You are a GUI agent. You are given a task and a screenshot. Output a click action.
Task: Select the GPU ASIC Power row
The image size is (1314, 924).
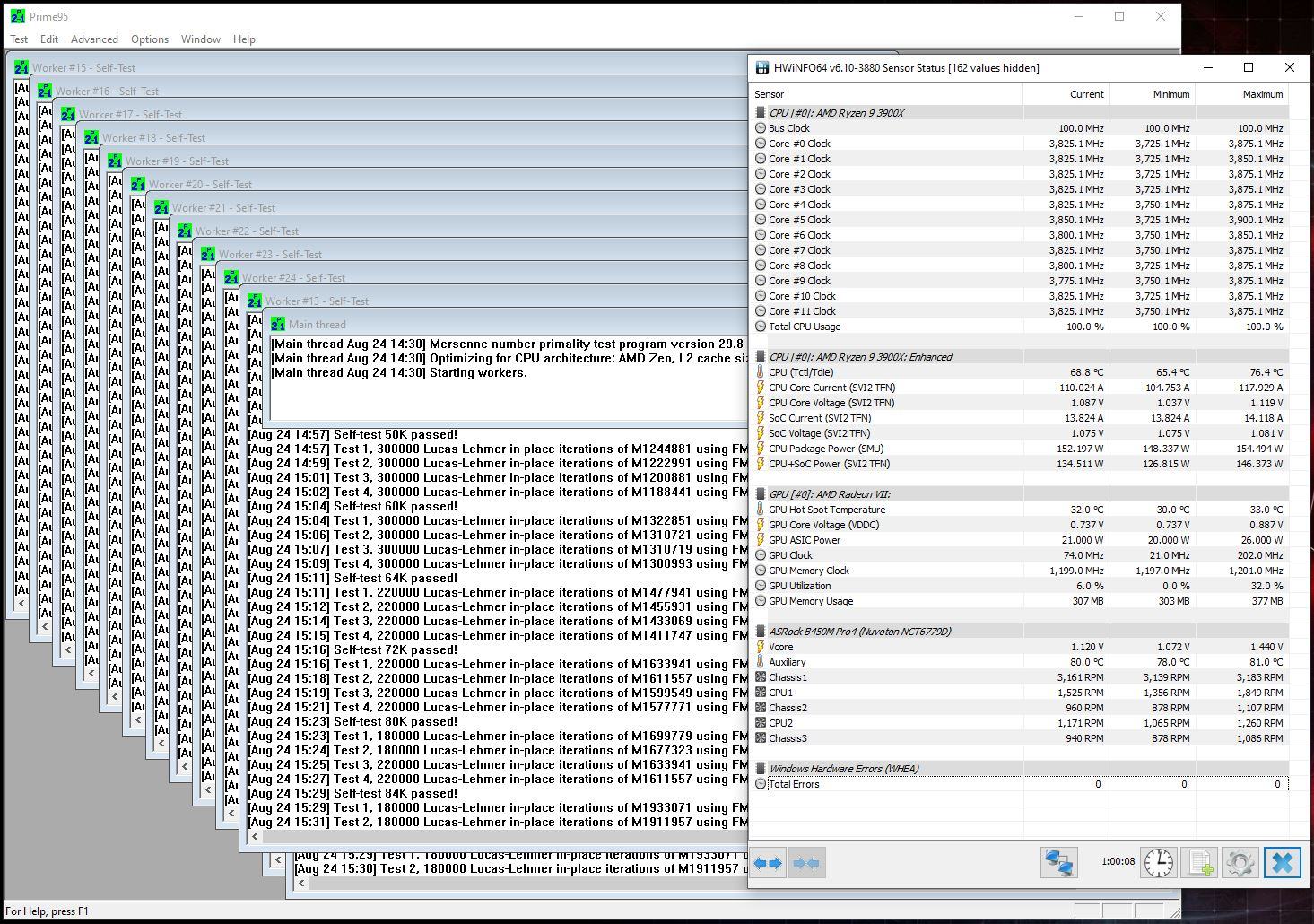1021,540
